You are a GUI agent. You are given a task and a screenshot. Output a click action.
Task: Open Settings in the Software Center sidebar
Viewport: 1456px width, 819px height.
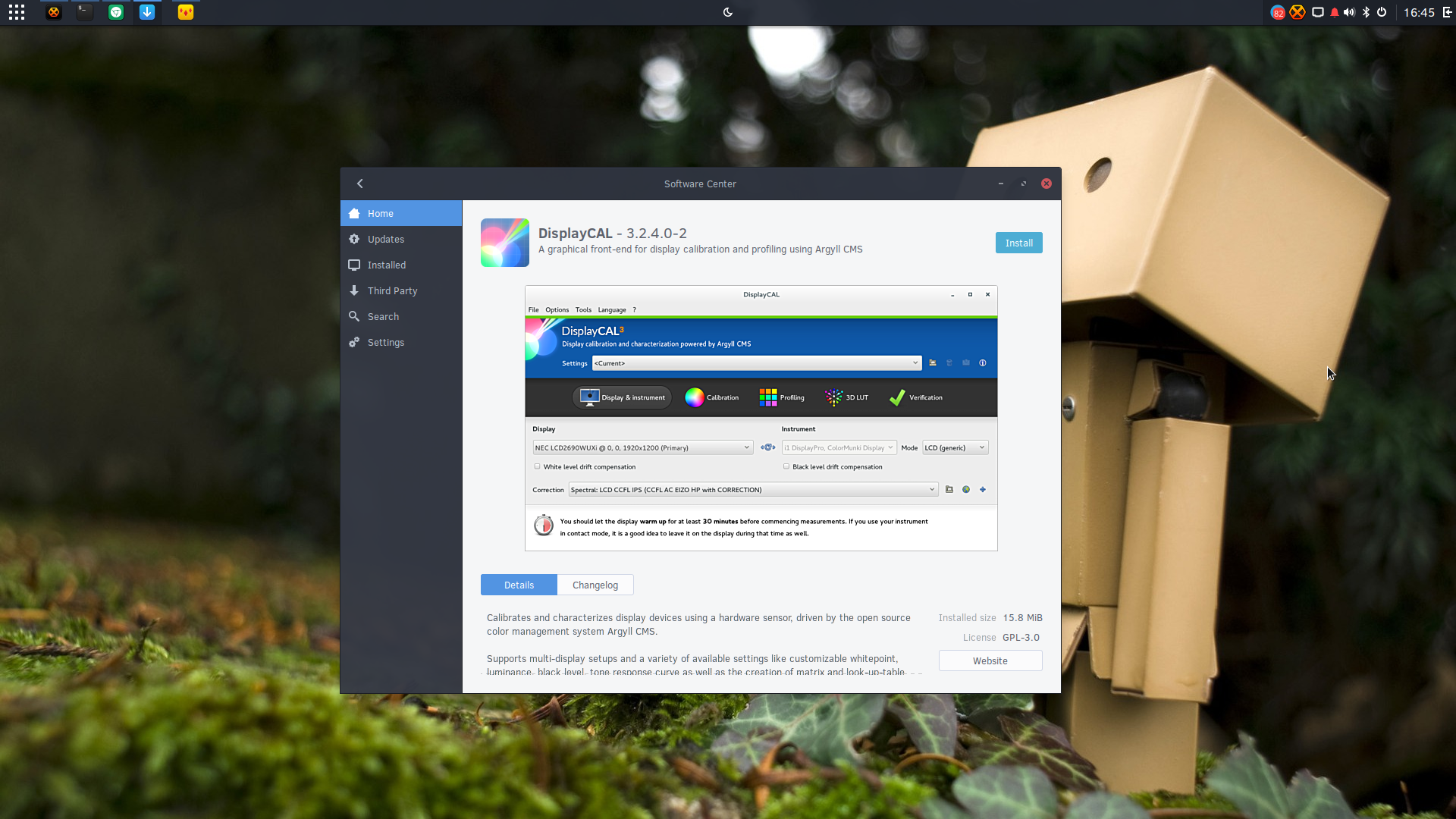[x=401, y=342]
